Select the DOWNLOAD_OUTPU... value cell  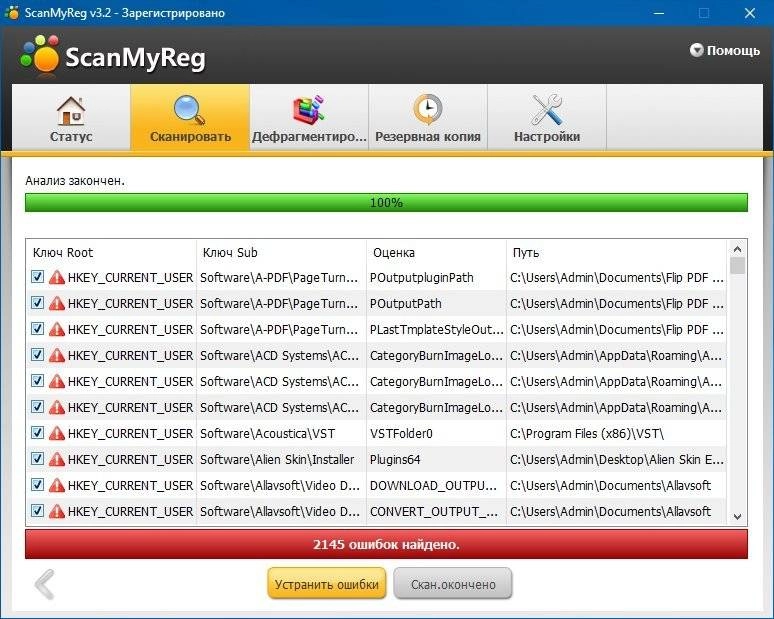pos(436,486)
